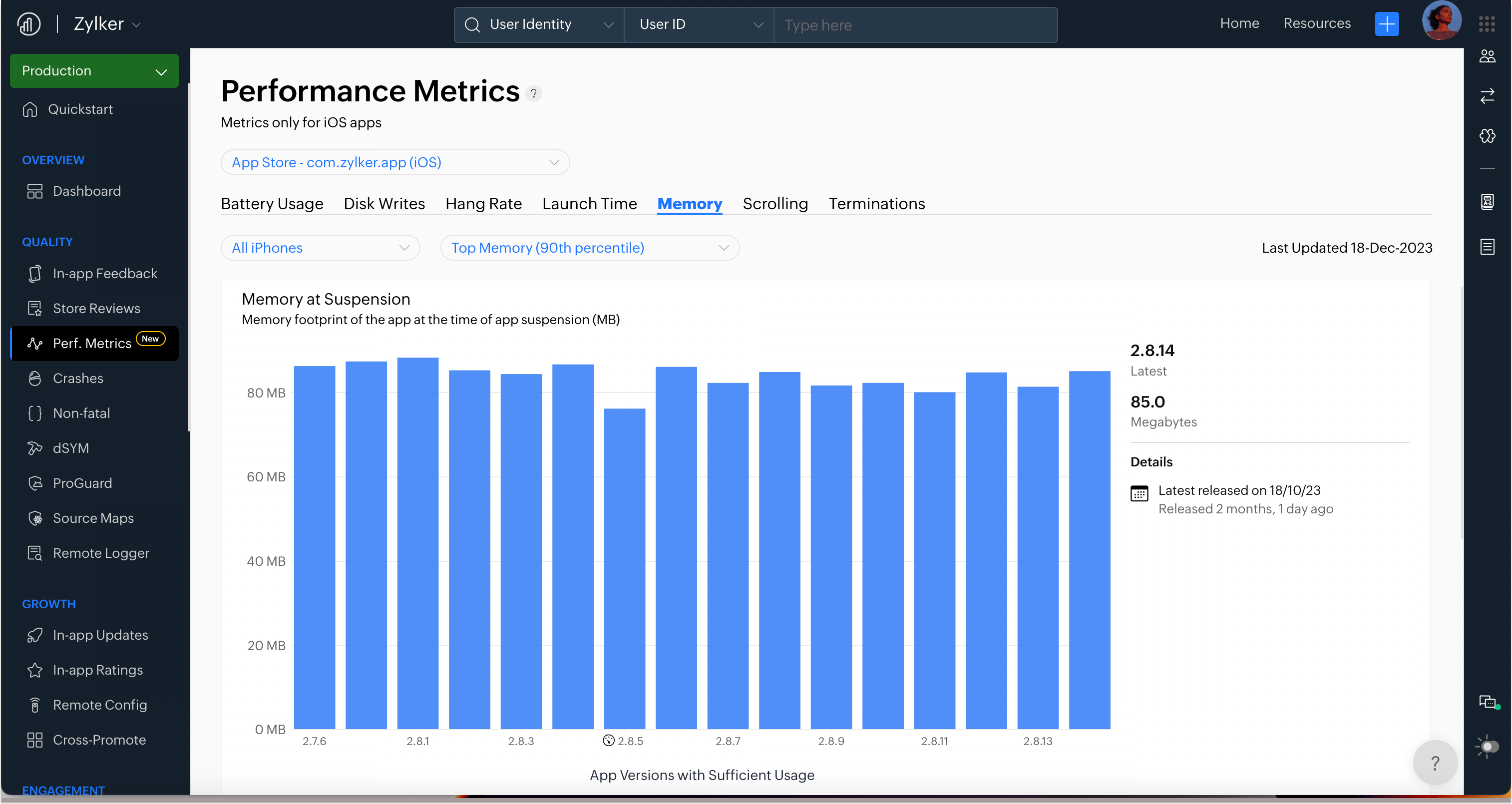Open the All iPhones device dropdown
1512x804 pixels.
320,248
